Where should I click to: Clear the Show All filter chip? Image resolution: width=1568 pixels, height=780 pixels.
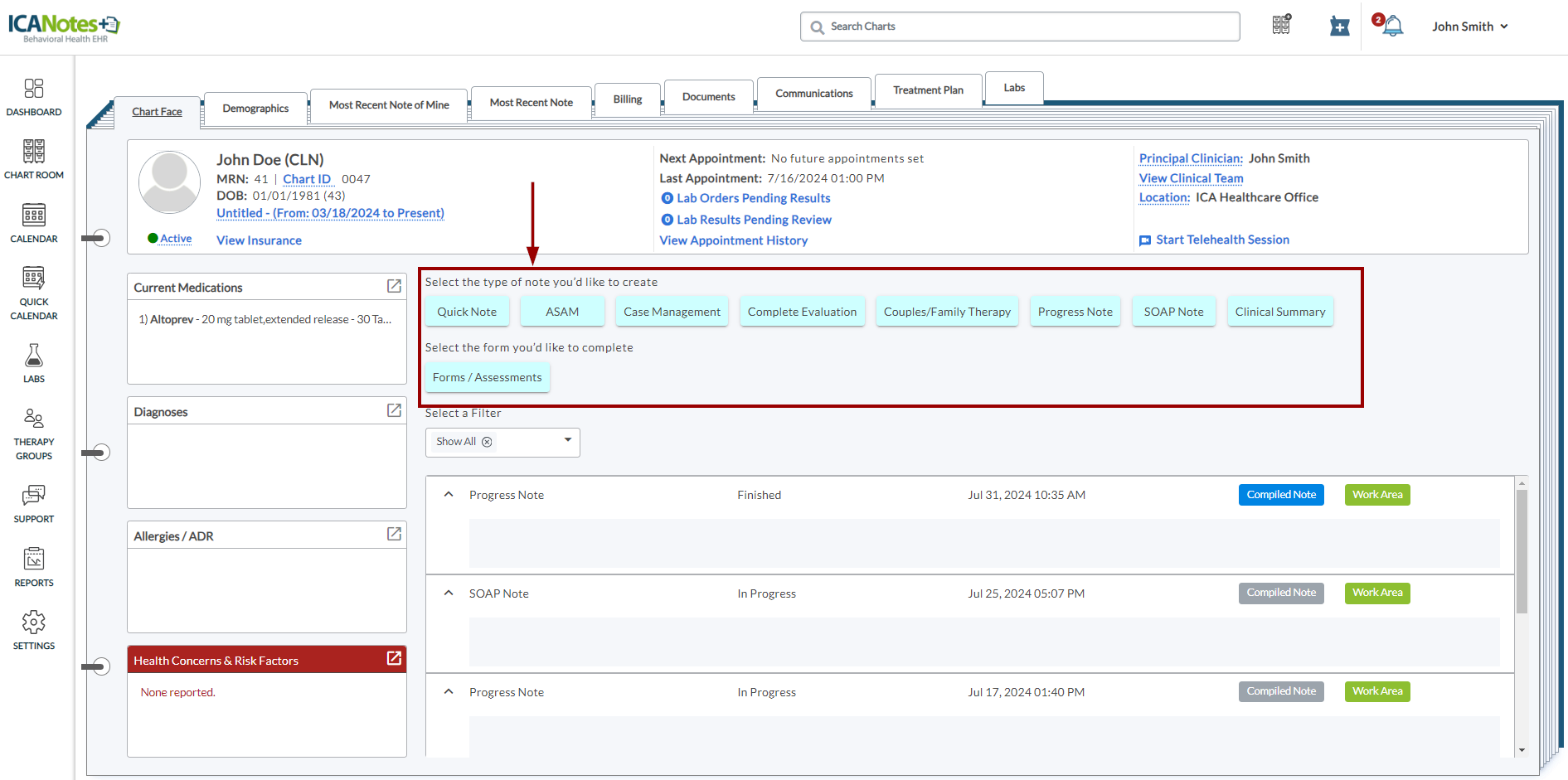pyautogui.click(x=488, y=442)
